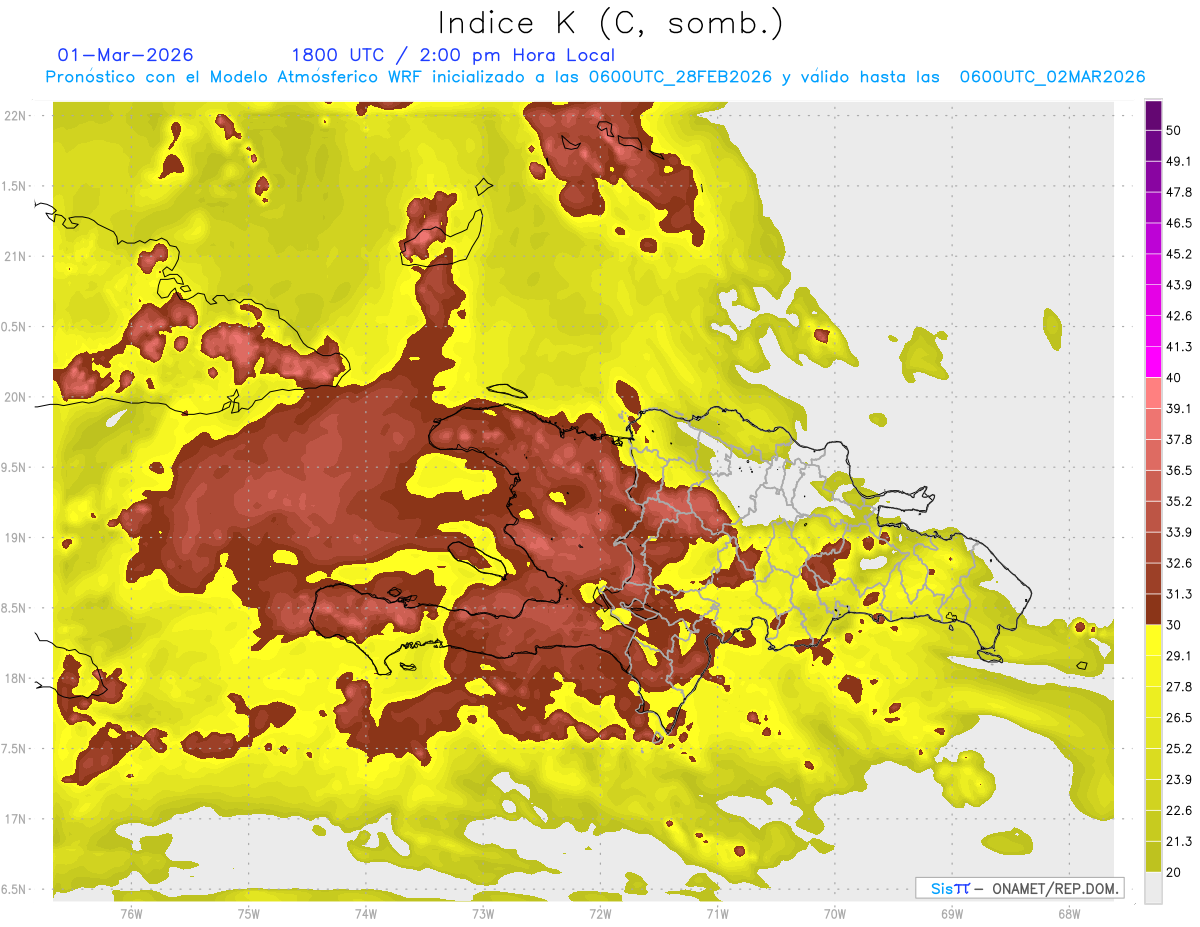
Task: Click the color scale value "21.3"
Action: click(1179, 842)
